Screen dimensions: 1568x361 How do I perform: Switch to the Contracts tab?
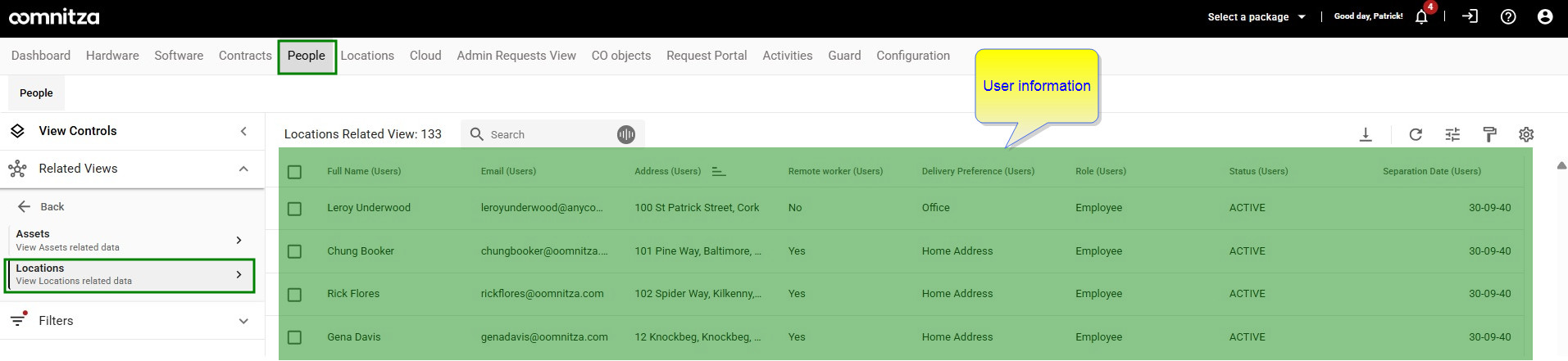(245, 56)
